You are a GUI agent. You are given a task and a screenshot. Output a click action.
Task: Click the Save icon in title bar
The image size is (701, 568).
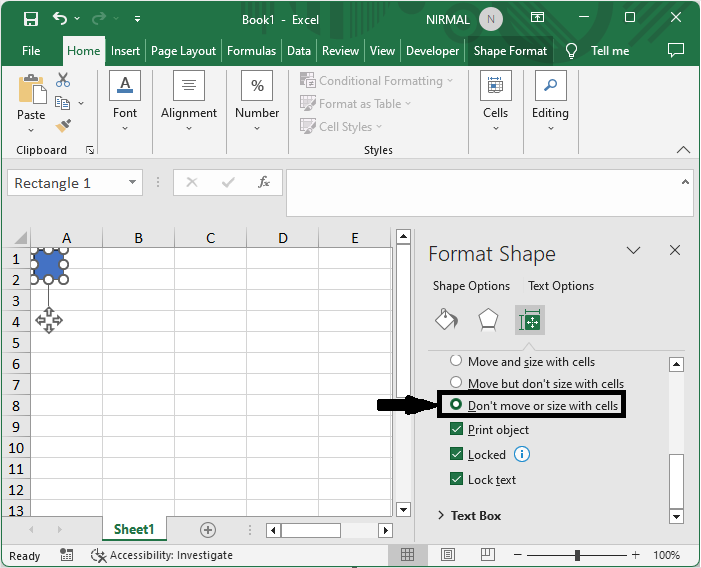(30, 19)
